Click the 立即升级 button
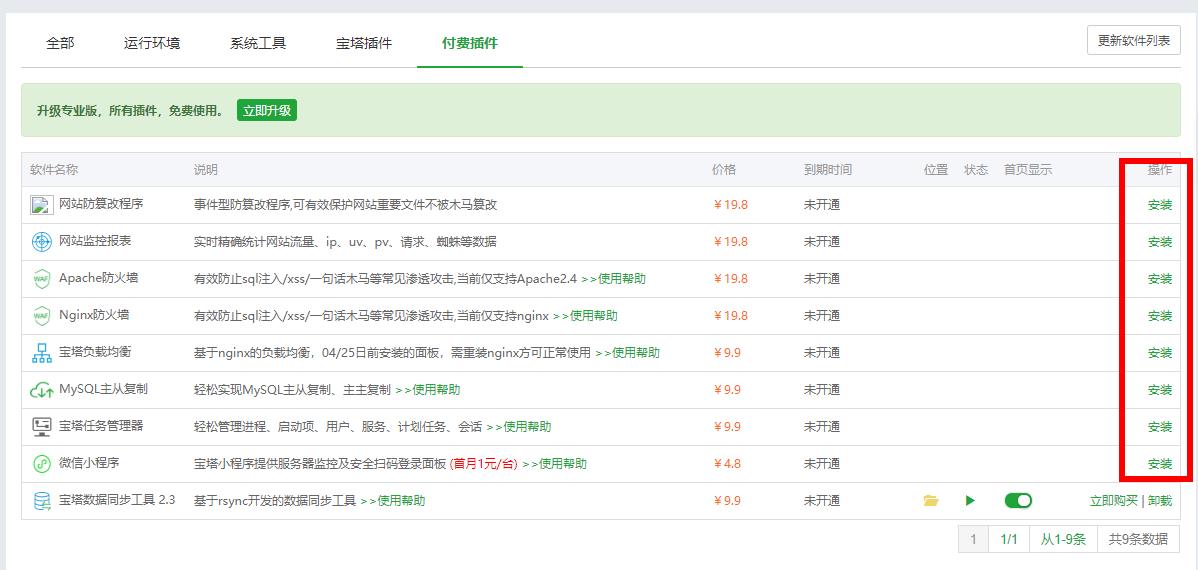This screenshot has height=570, width=1198. pyautogui.click(x=267, y=110)
